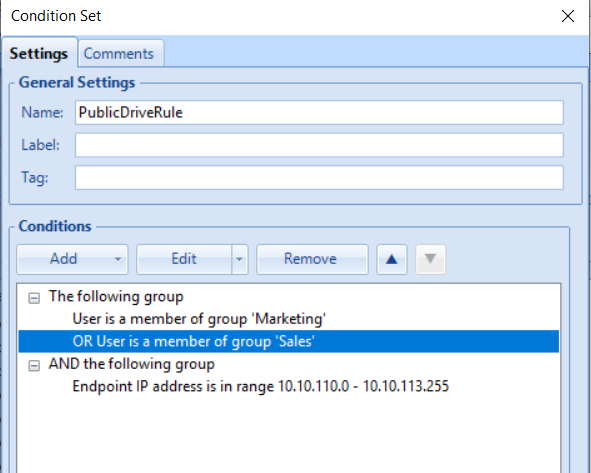Select 'AND the following group' row
The image size is (591, 473).
pos(132,364)
